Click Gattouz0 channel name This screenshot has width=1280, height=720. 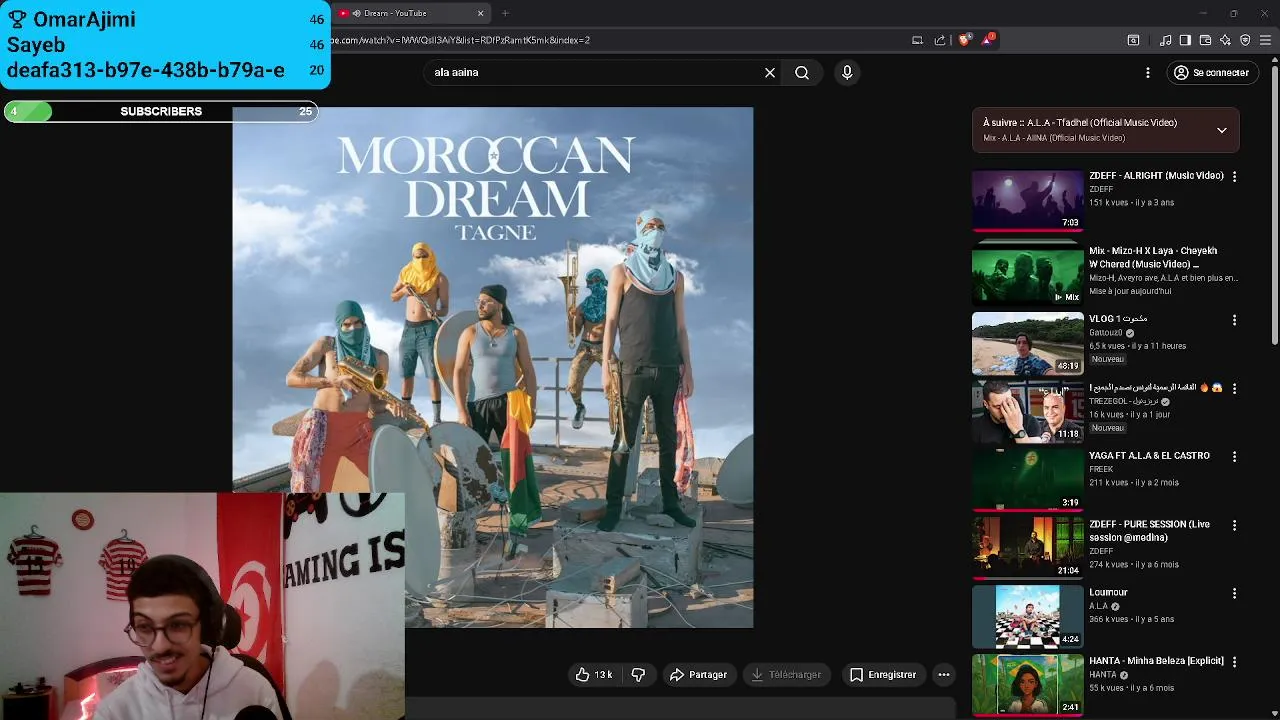pyautogui.click(x=1106, y=333)
